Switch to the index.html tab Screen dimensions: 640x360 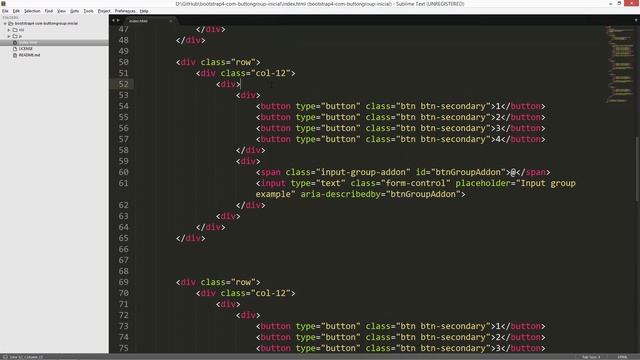tap(139, 21)
